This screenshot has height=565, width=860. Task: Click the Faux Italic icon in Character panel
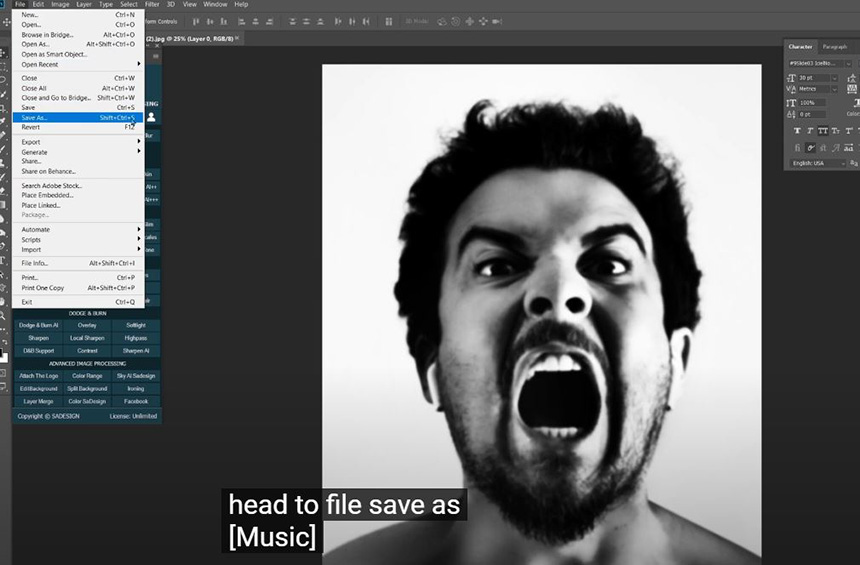point(809,131)
